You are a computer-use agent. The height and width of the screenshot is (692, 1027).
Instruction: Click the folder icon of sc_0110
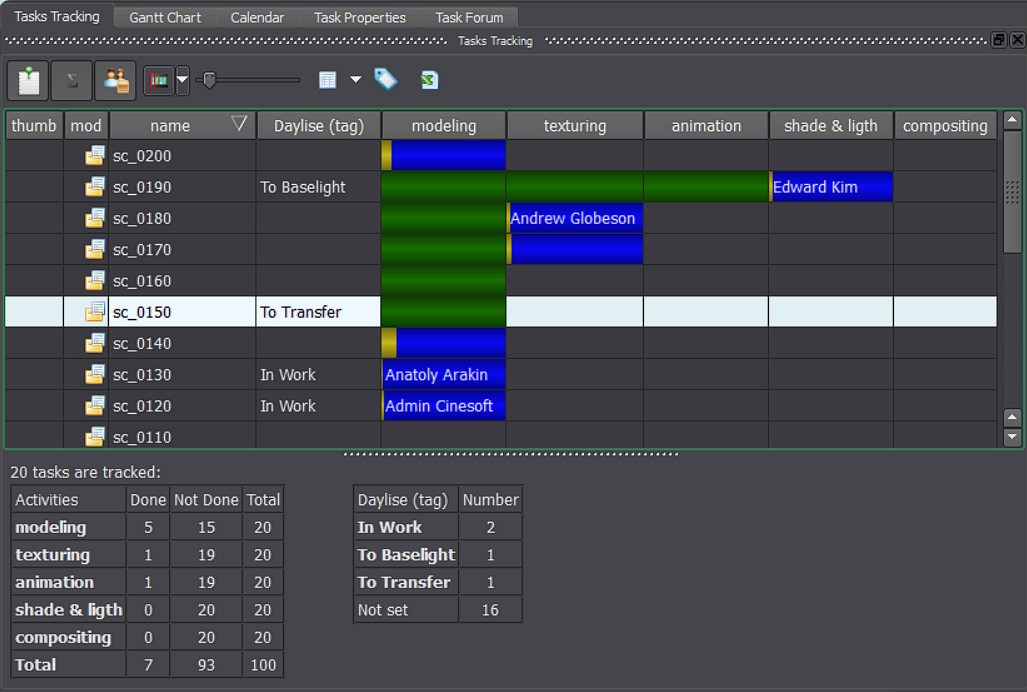(94, 436)
